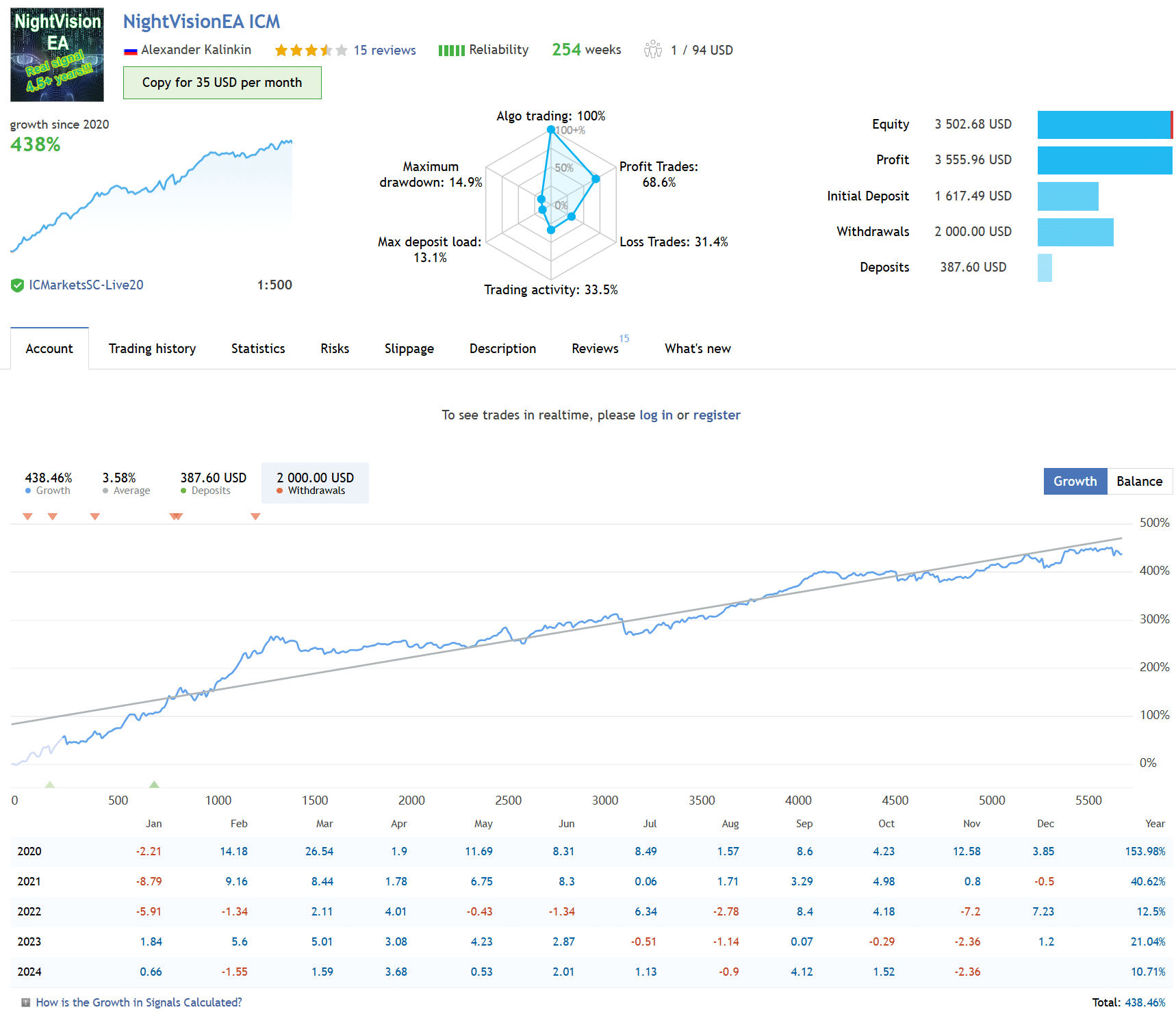Click the Russian flag icon beside author name
Viewport: 1176px width, 1014px height.
coord(130,51)
